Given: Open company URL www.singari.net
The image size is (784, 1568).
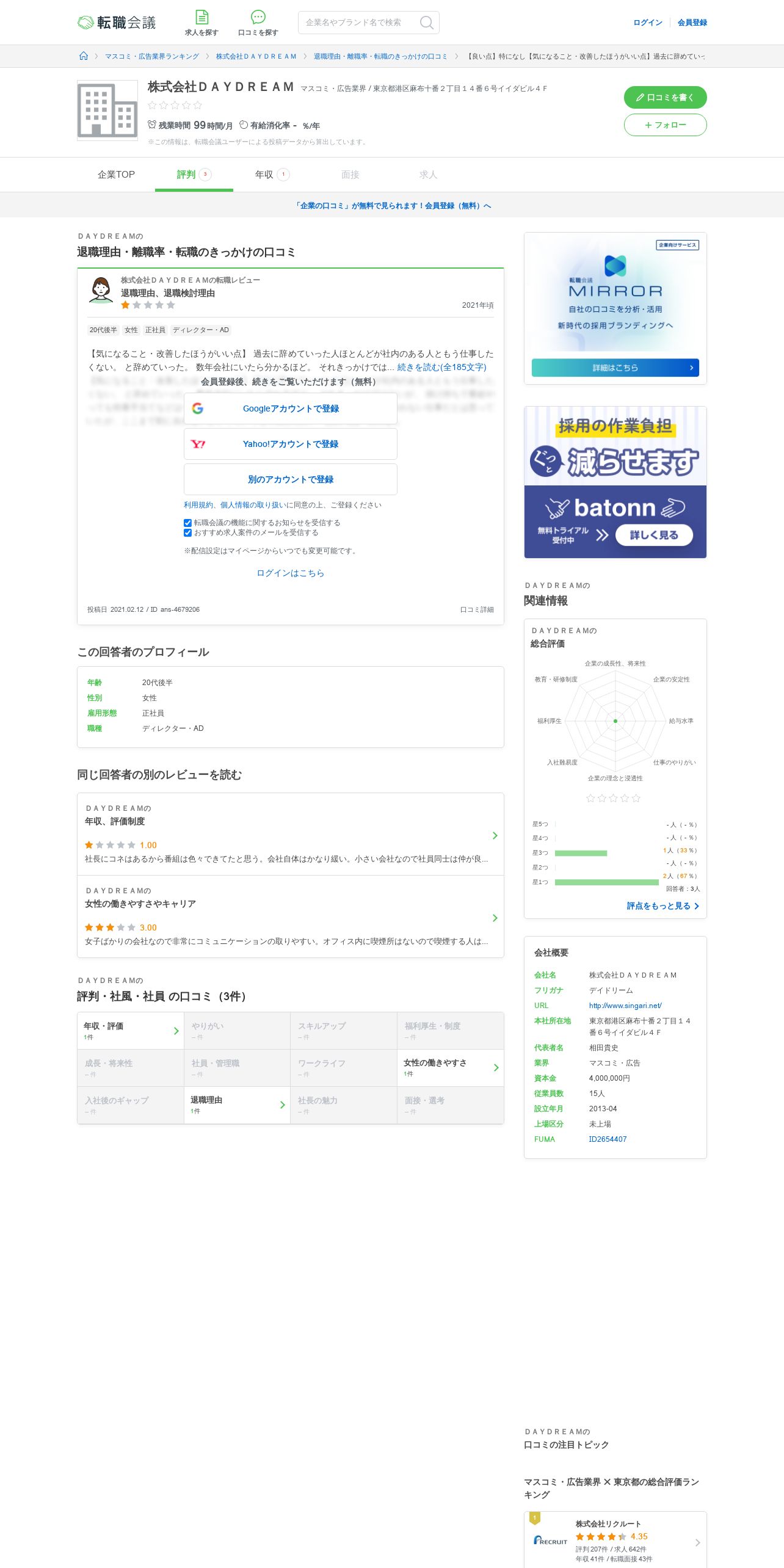Looking at the screenshot, I should (x=625, y=1006).
